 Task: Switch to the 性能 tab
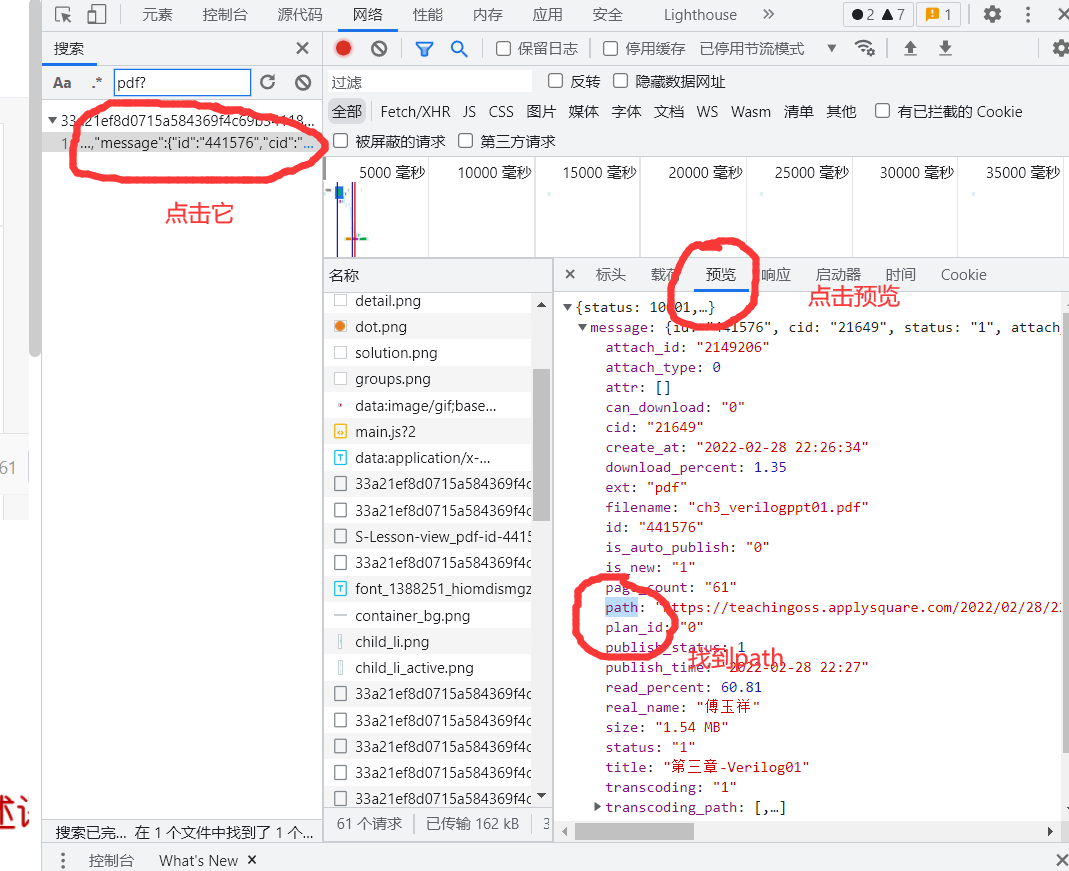pyautogui.click(x=427, y=14)
